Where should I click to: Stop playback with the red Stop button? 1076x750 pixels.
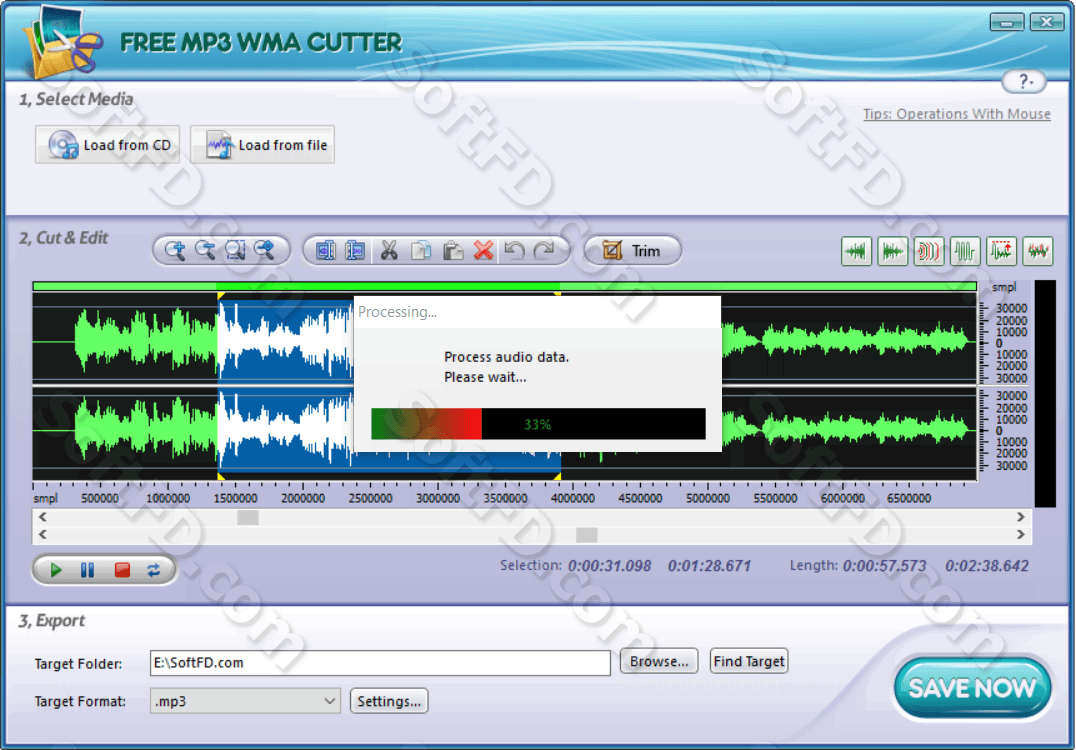point(122,570)
